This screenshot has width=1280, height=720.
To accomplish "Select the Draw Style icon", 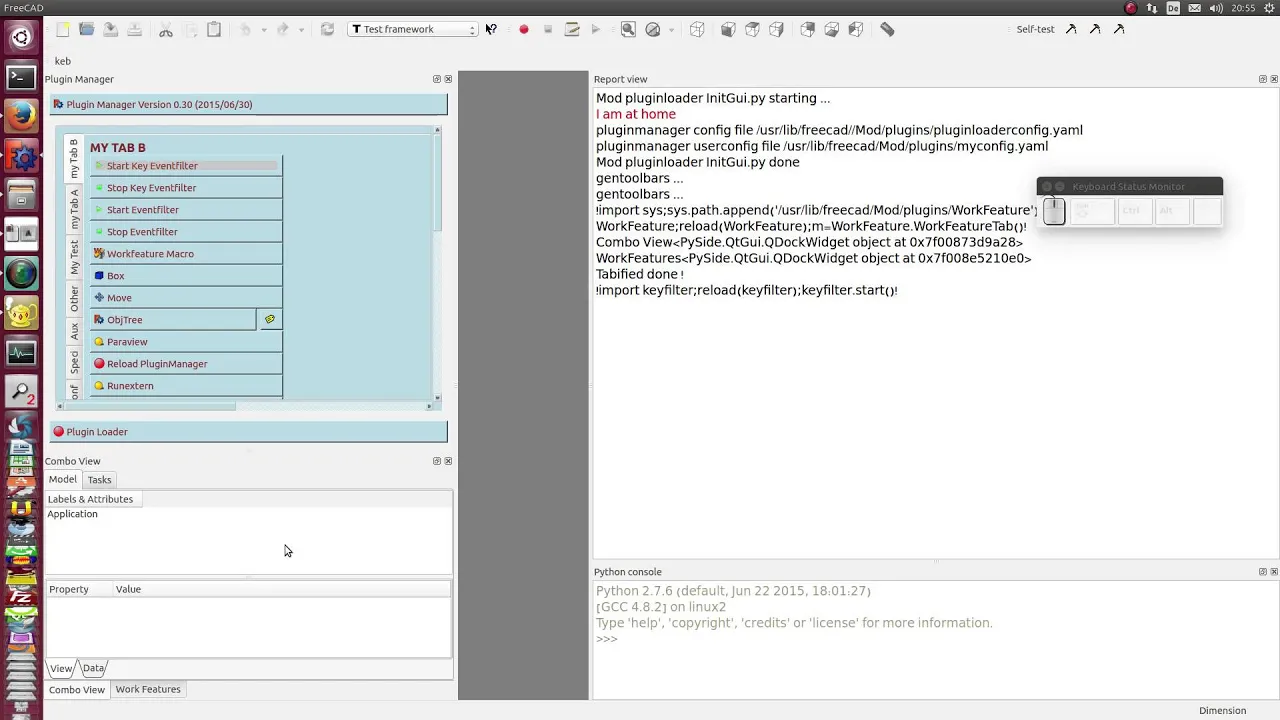I will (x=653, y=29).
